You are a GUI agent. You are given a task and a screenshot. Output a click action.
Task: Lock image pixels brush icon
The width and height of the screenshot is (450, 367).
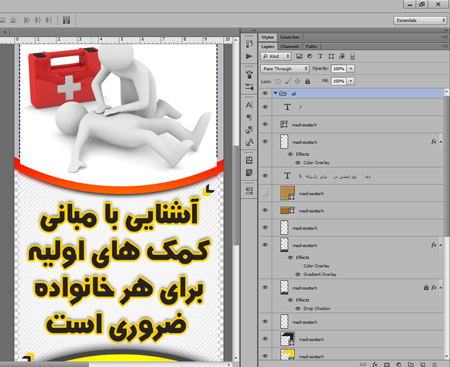pyautogui.click(x=288, y=81)
